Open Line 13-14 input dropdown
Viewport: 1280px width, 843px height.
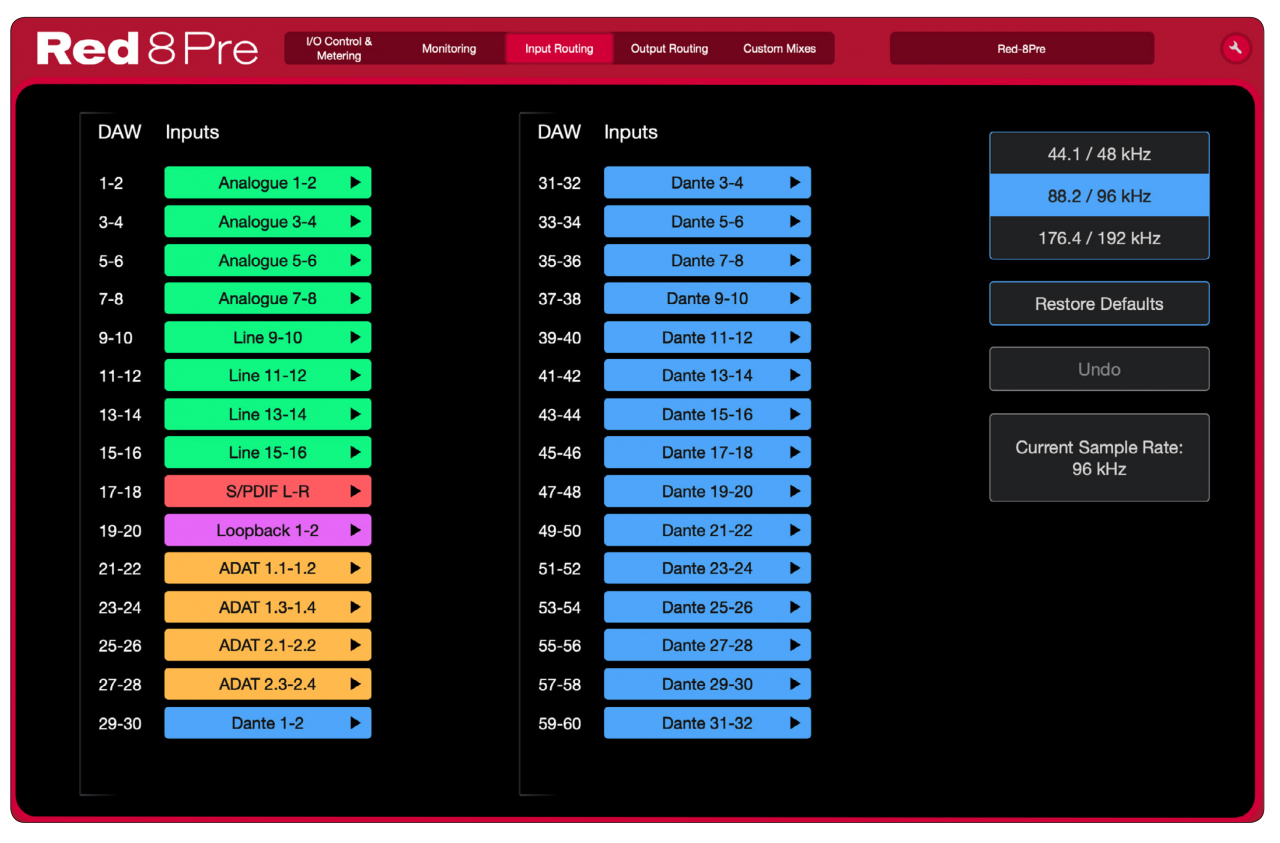tap(268, 414)
